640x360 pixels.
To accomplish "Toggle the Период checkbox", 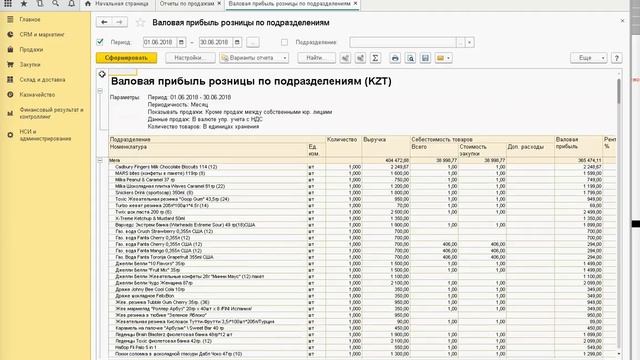I will pyautogui.click(x=100, y=42).
